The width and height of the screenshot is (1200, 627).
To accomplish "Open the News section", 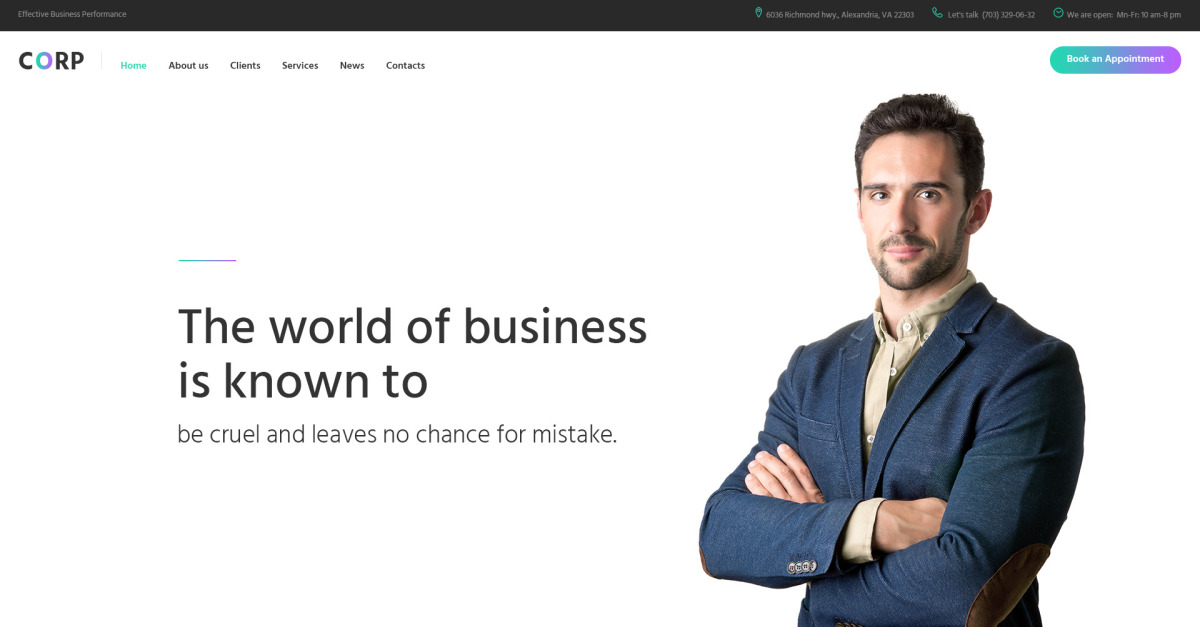I will [x=352, y=66].
